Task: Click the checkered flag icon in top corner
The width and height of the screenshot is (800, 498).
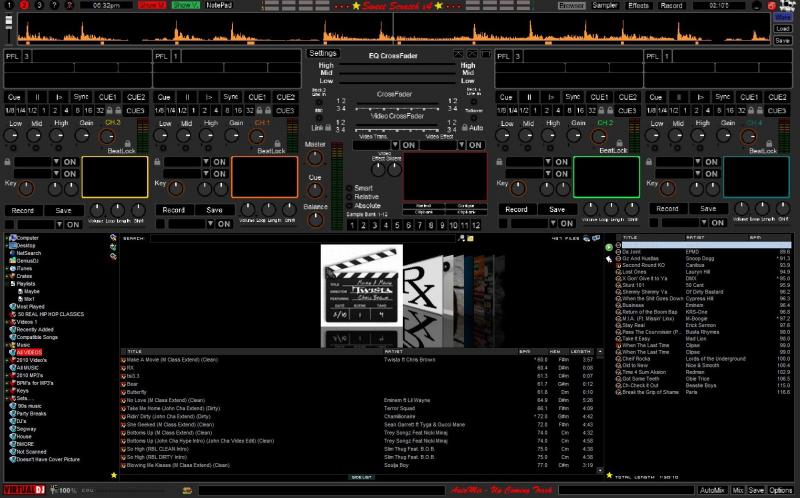Action: click(787, 6)
